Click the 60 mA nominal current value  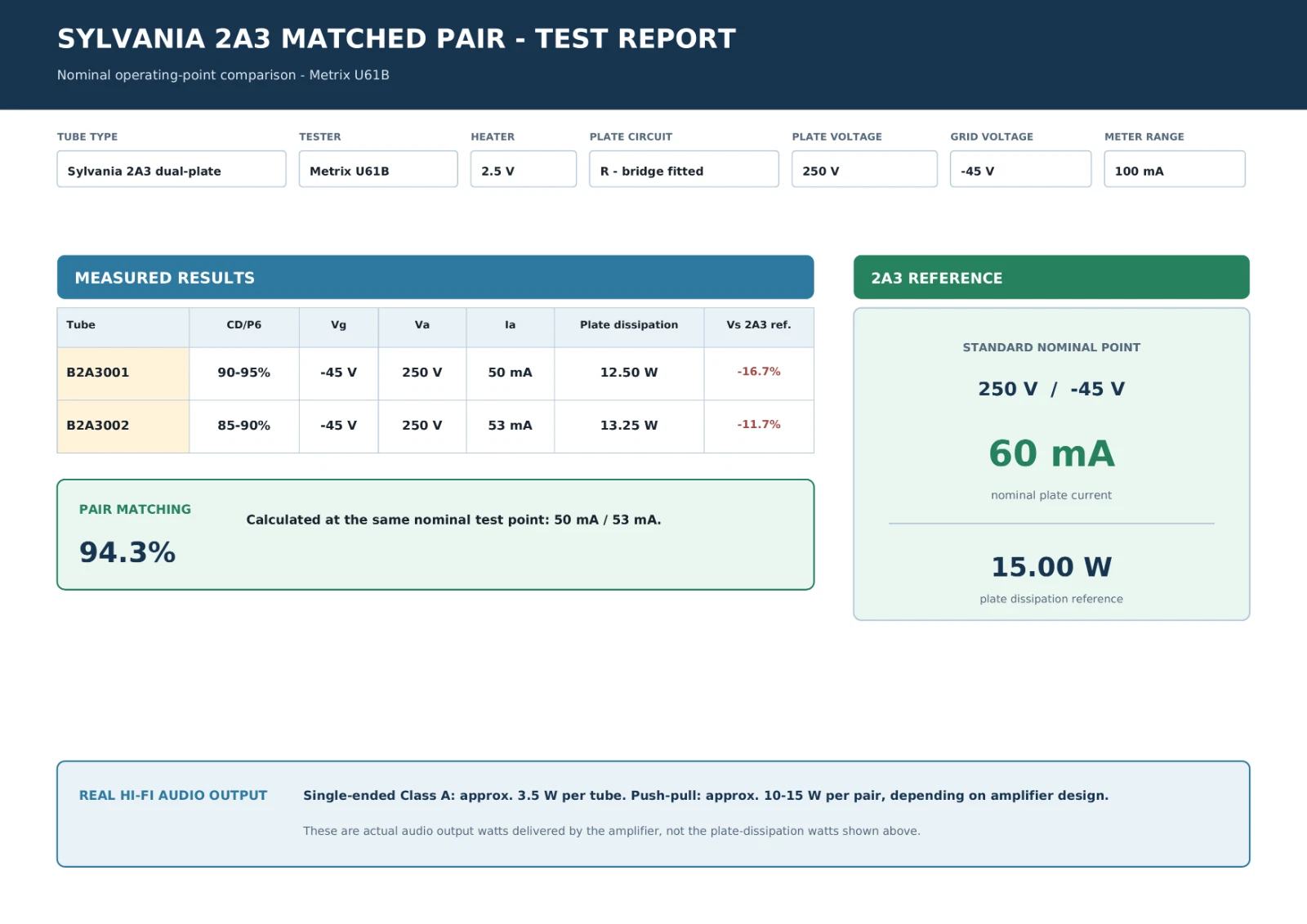point(1051,454)
